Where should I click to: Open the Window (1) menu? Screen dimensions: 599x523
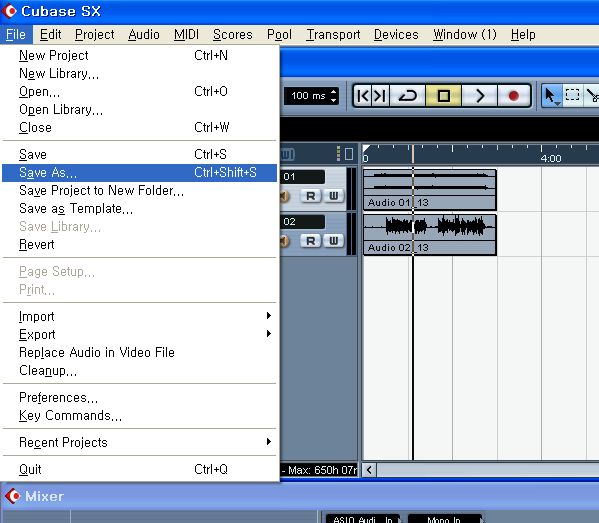(465, 35)
